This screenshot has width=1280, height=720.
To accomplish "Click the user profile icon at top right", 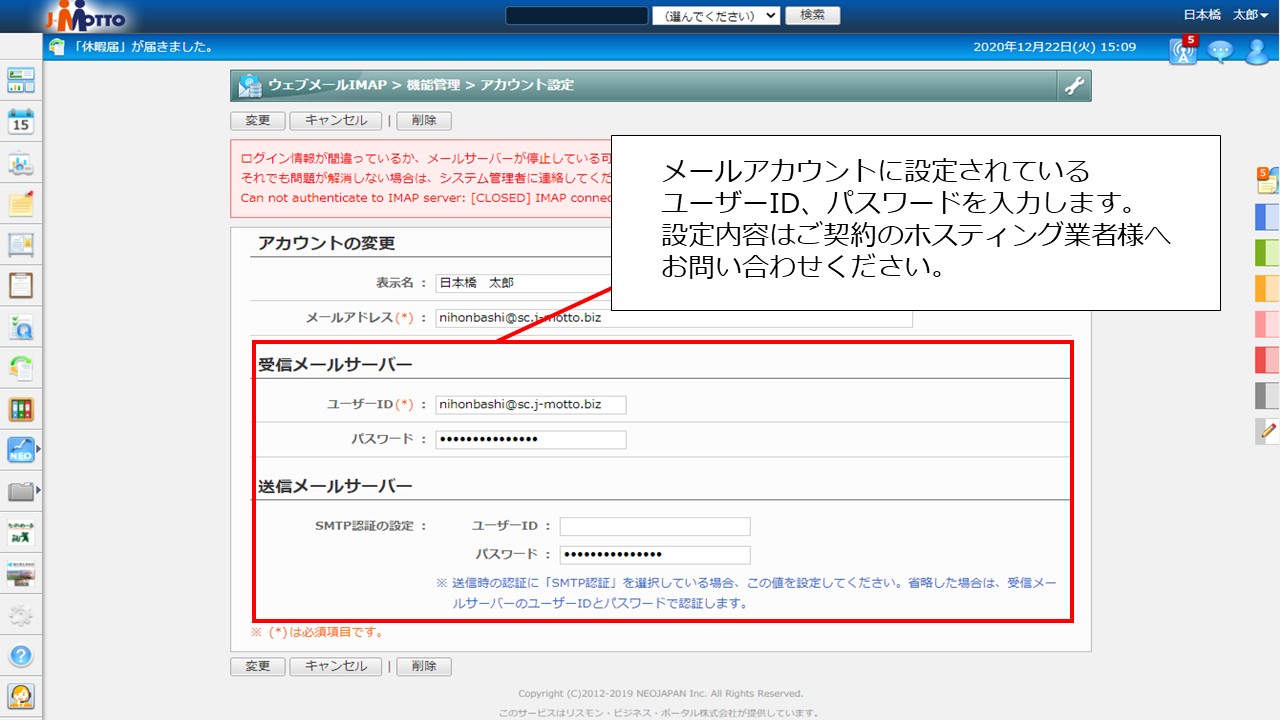I will click(1257, 50).
